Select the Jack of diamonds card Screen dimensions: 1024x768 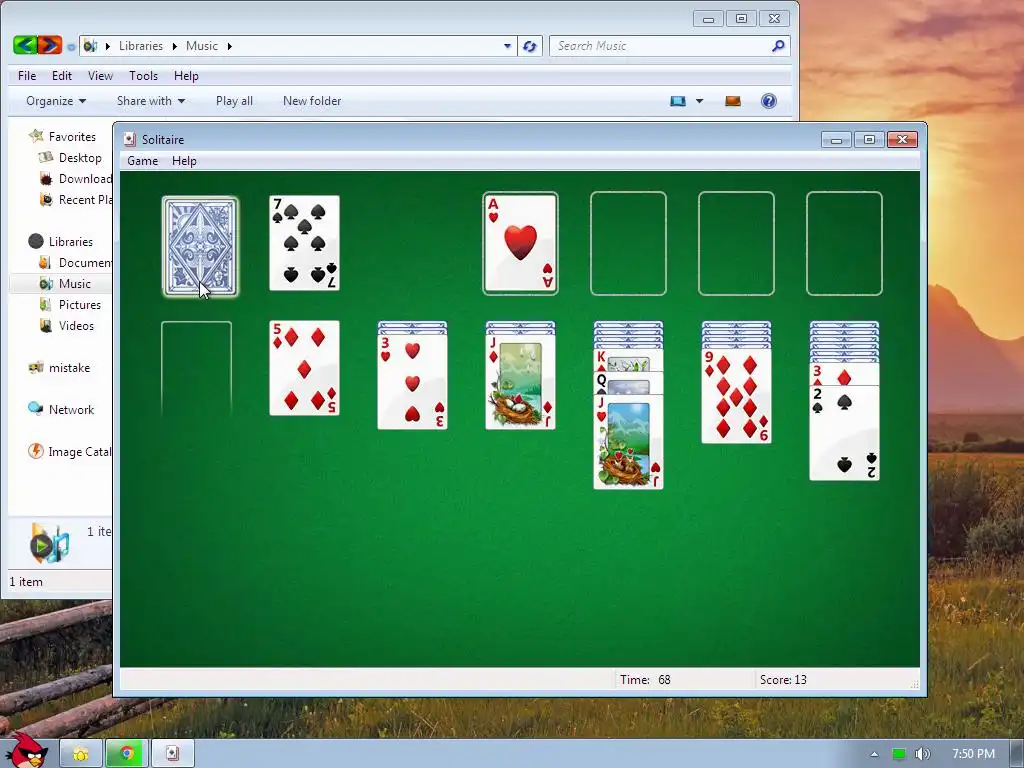click(520, 382)
